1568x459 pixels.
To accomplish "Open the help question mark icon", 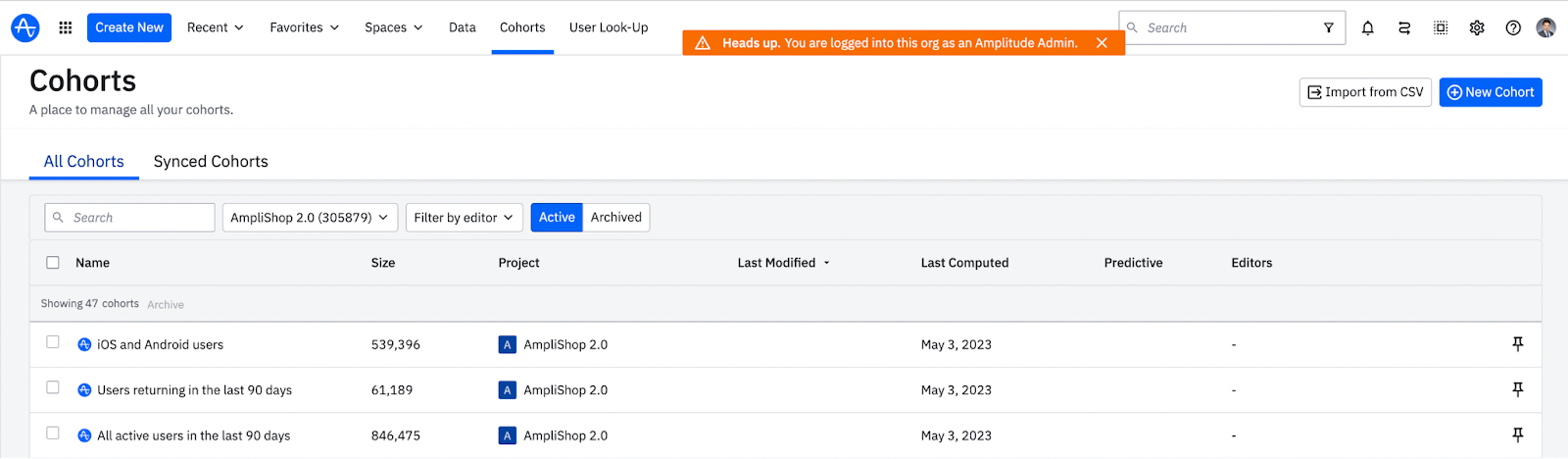I will point(1513,27).
